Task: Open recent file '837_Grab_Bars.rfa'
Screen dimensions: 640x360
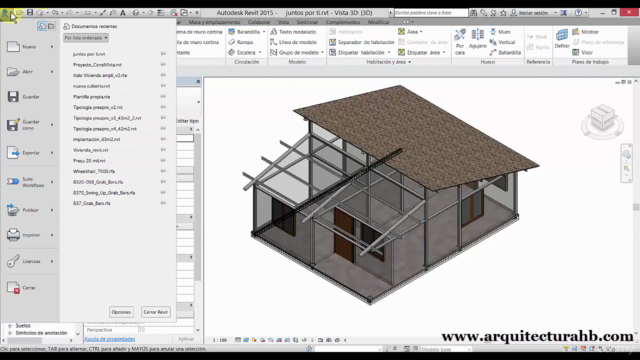Action: [x=91, y=203]
